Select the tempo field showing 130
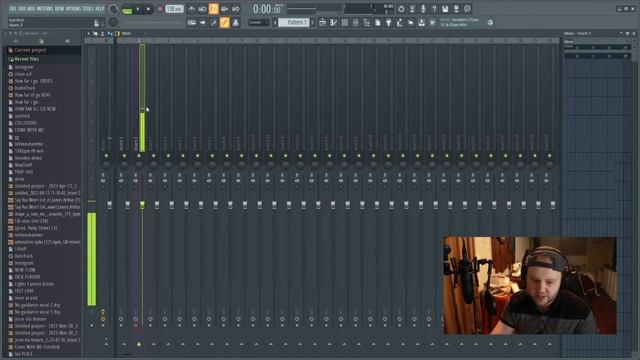This screenshot has width=640, height=360. [x=174, y=9]
